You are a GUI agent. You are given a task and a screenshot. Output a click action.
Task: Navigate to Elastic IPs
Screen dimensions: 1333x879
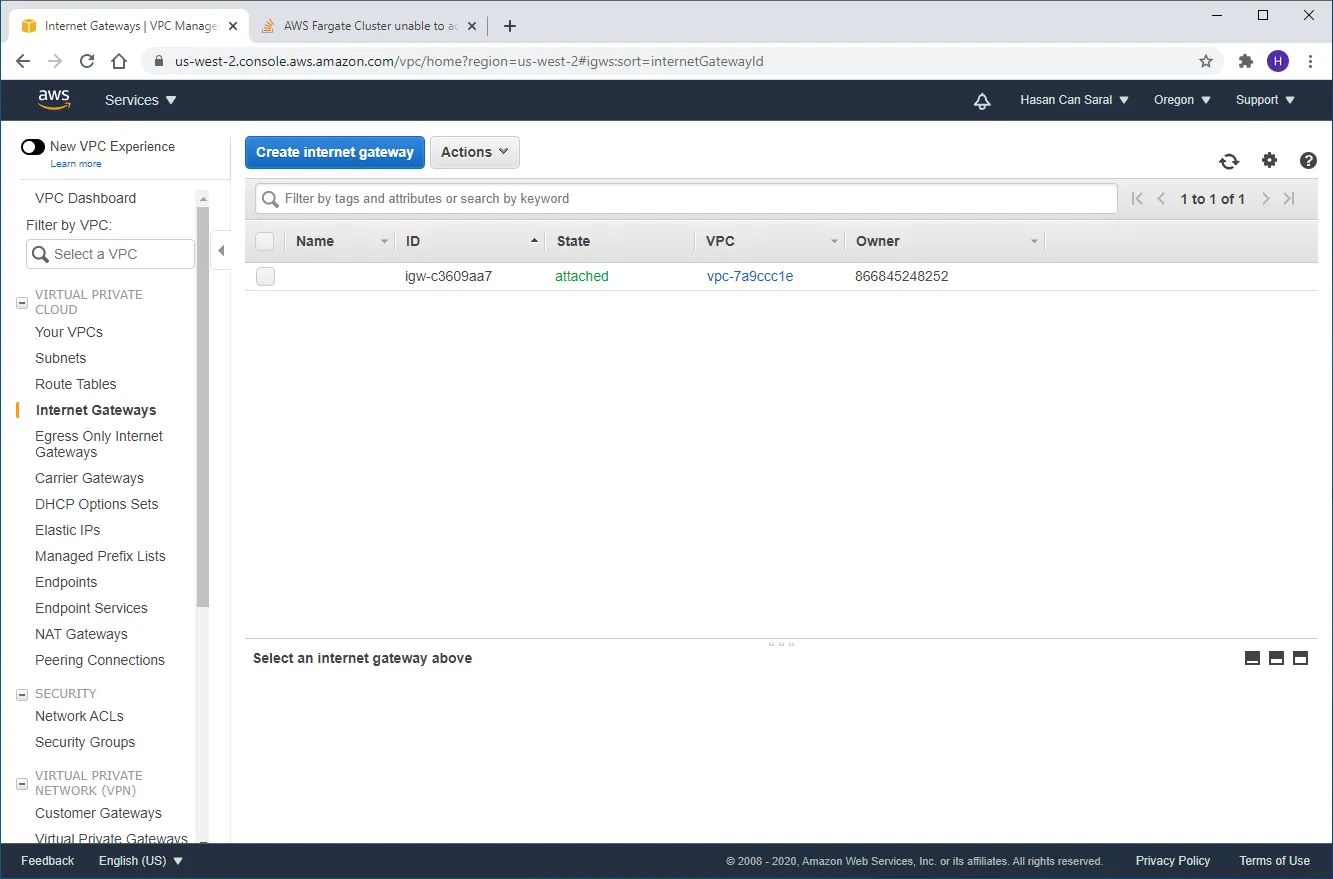(68, 530)
